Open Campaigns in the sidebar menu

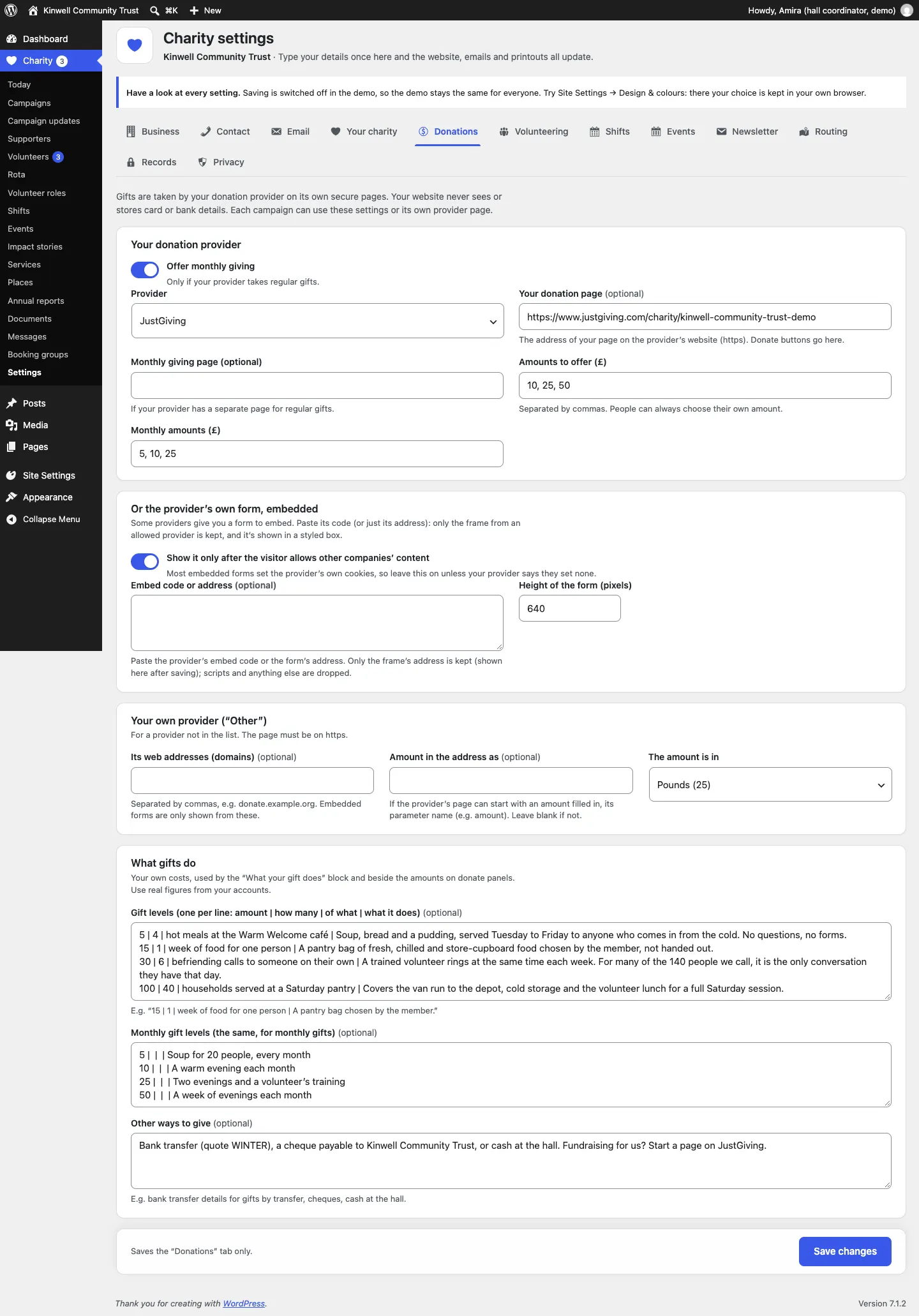(x=29, y=103)
